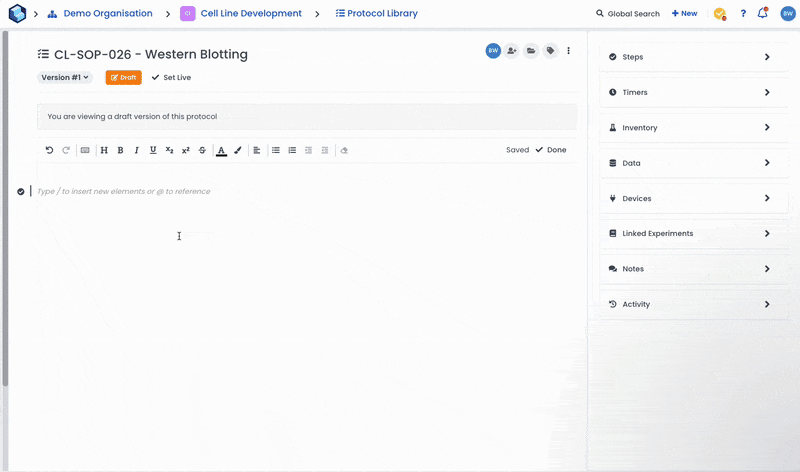The height and width of the screenshot is (472, 800).
Task: Click the Done button in editor
Action: [x=551, y=150]
